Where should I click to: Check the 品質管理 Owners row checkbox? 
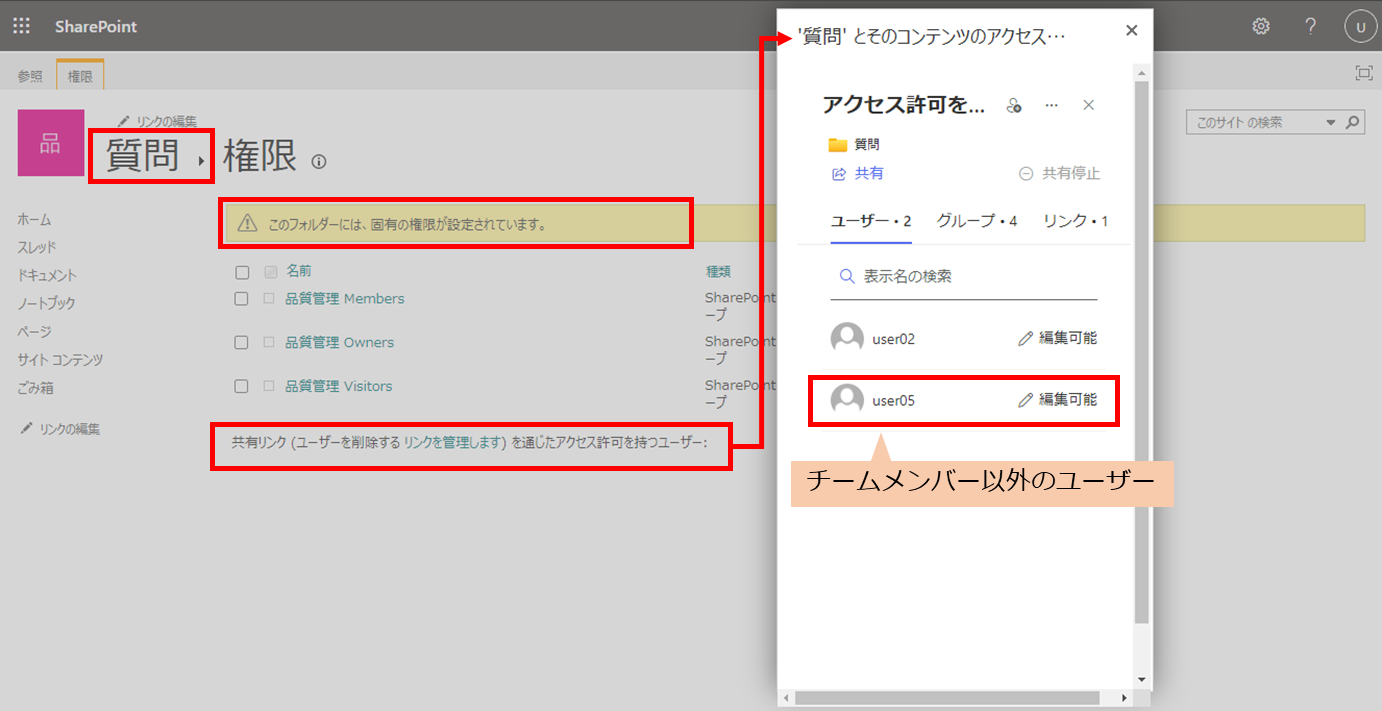coord(241,343)
